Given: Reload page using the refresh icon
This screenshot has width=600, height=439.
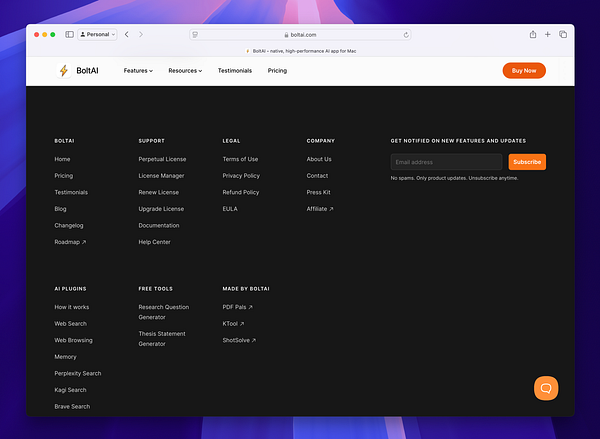Looking at the screenshot, I should coord(406,35).
